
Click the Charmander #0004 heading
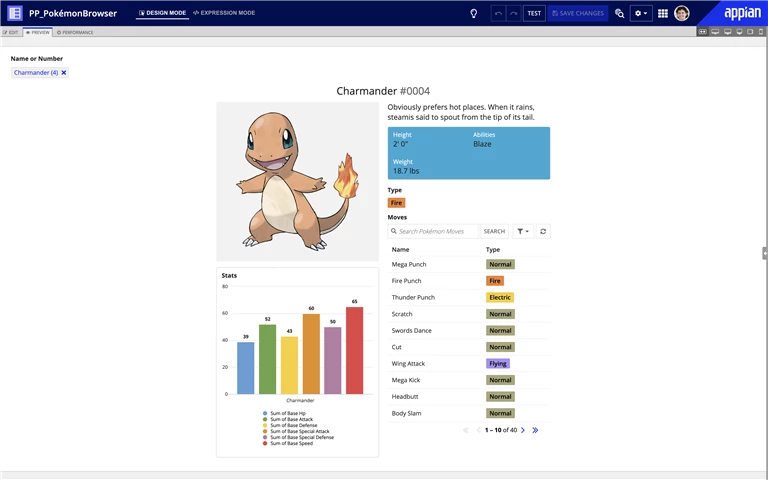pos(383,91)
